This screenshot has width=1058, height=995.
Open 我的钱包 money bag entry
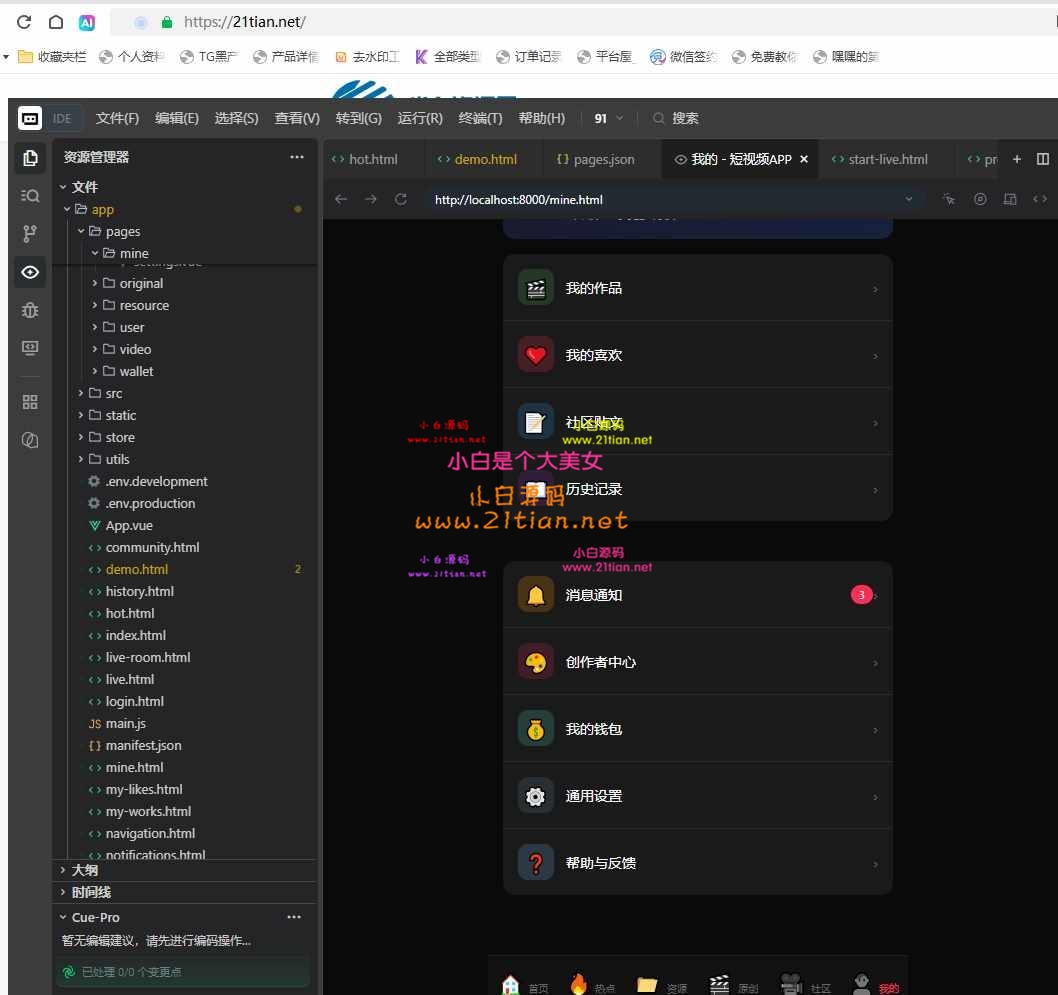698,729
